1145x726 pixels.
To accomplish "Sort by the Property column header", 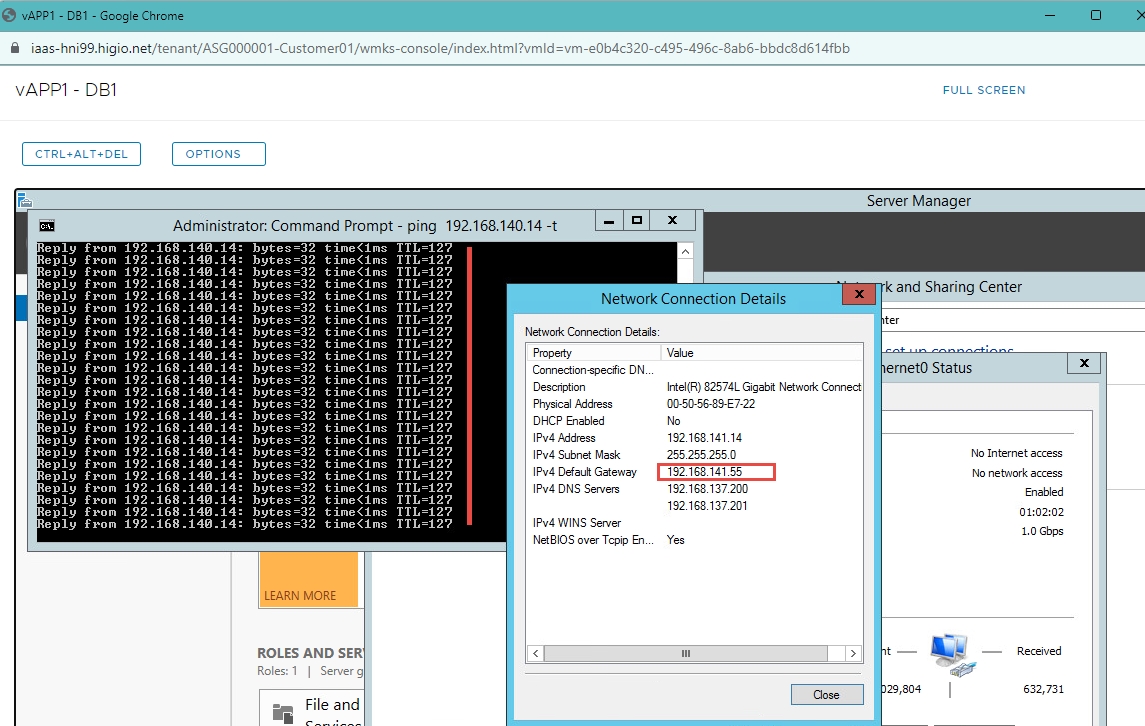I will click(594, 353).
